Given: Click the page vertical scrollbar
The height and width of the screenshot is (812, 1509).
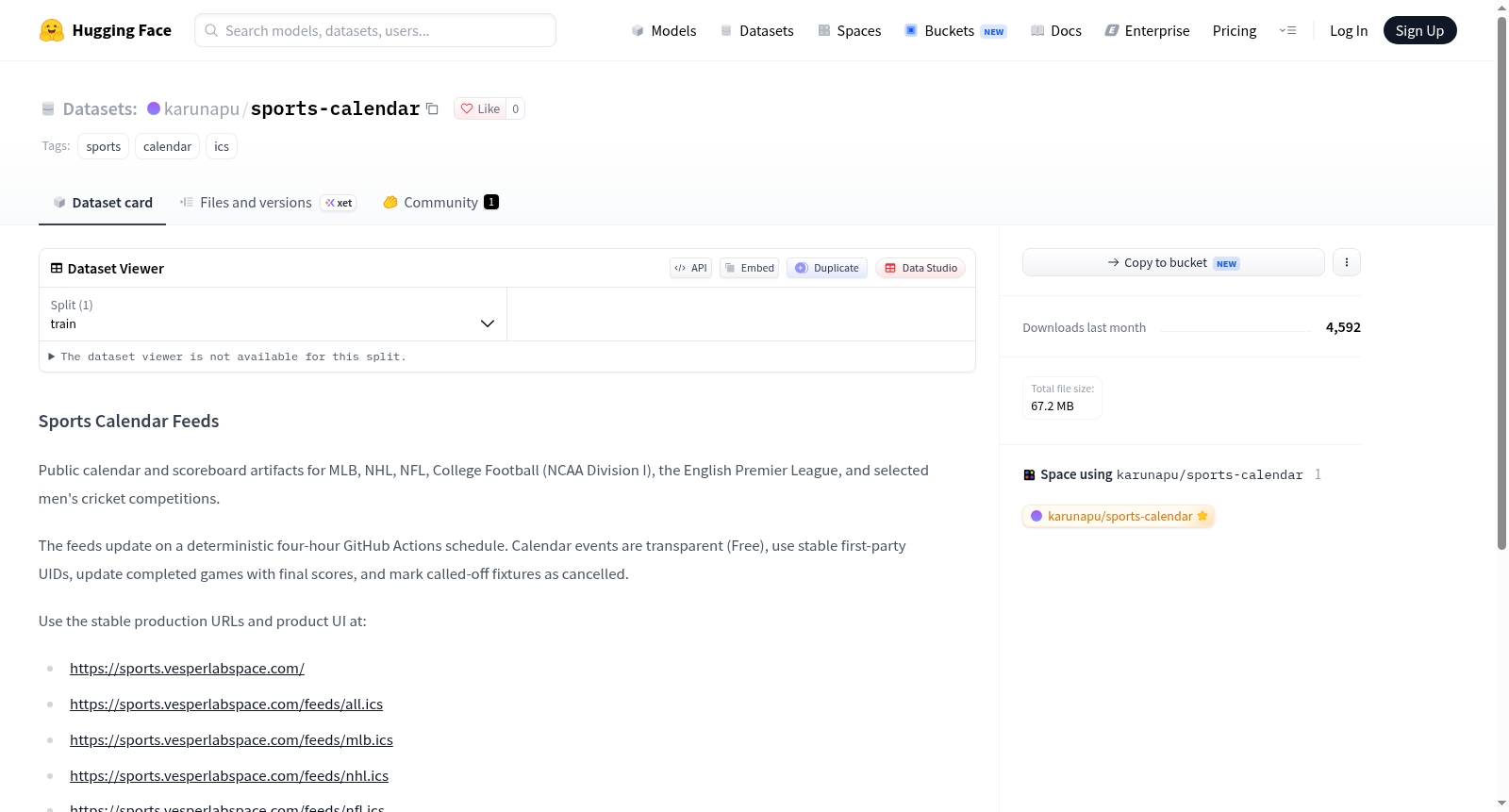Looking at the screenshot, I should [x=1501, y=283].
